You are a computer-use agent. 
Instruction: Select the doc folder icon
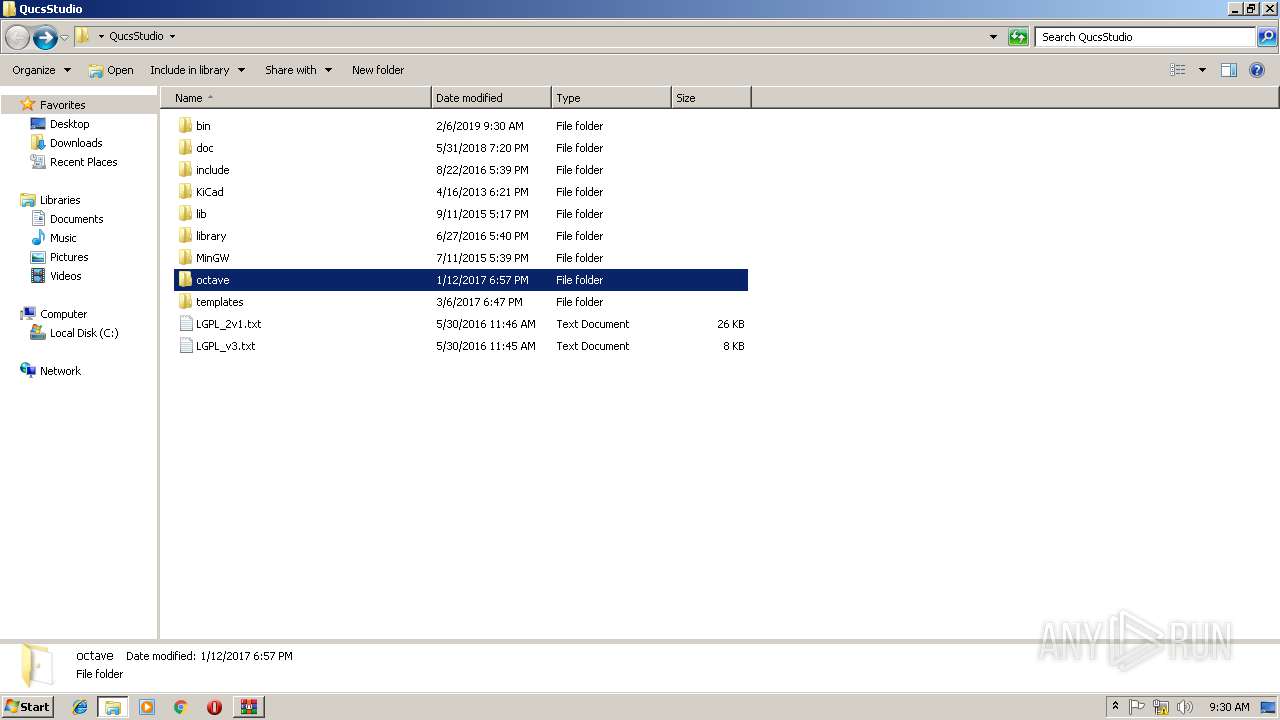click(x=185, y=148)
